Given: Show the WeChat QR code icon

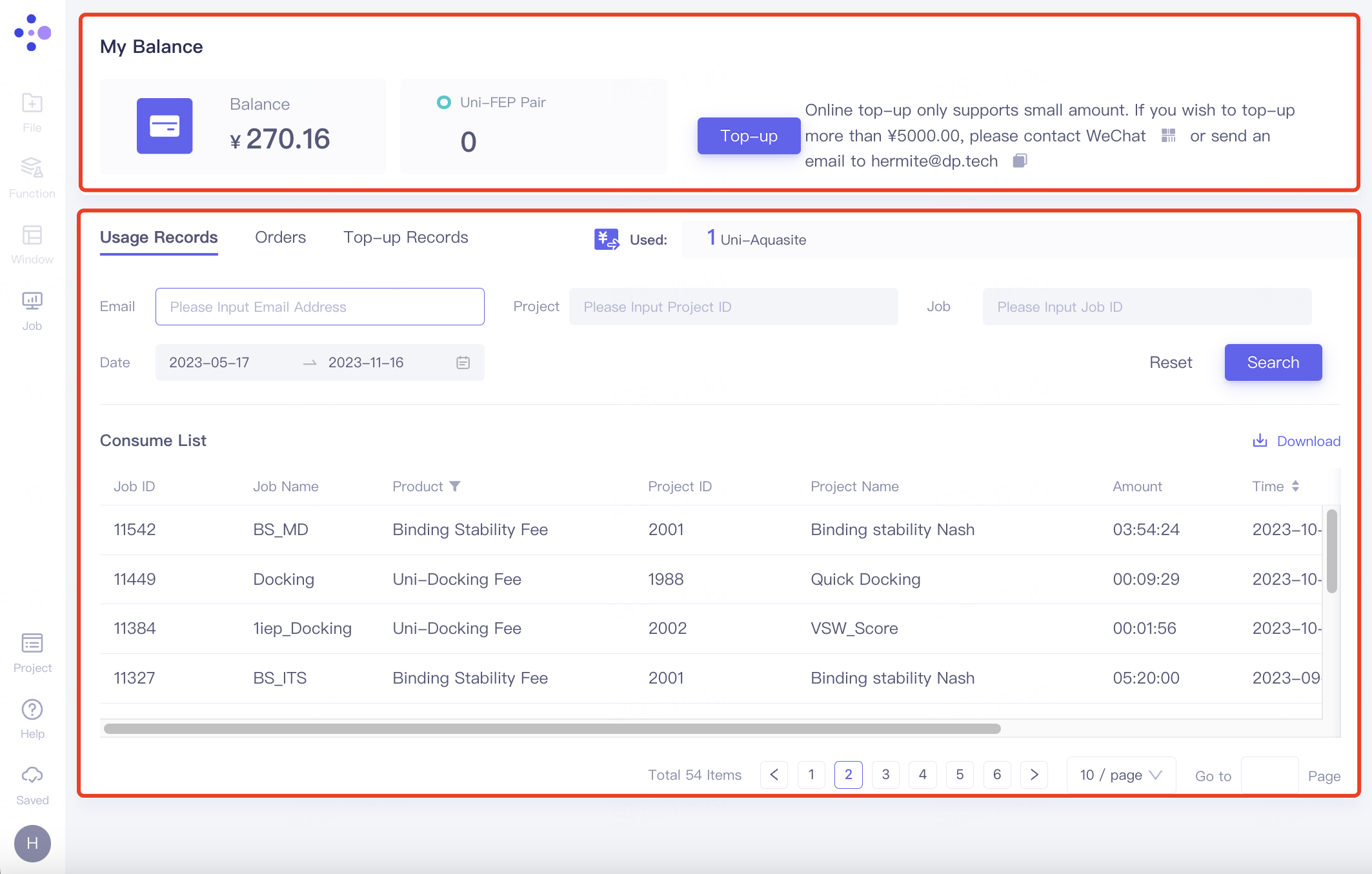Looking at the screenshot, I should point(1168,136).
